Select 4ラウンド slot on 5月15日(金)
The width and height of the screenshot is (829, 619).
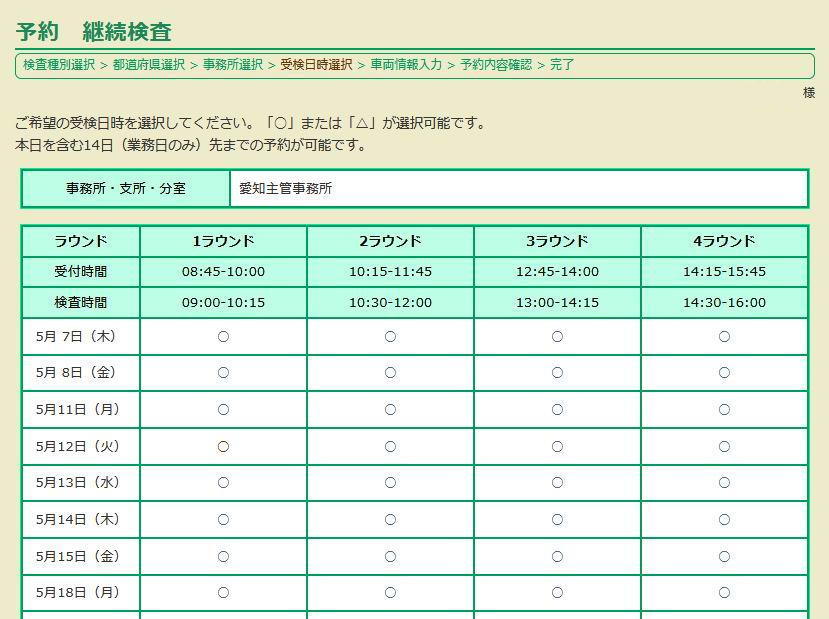click(724, 557)
